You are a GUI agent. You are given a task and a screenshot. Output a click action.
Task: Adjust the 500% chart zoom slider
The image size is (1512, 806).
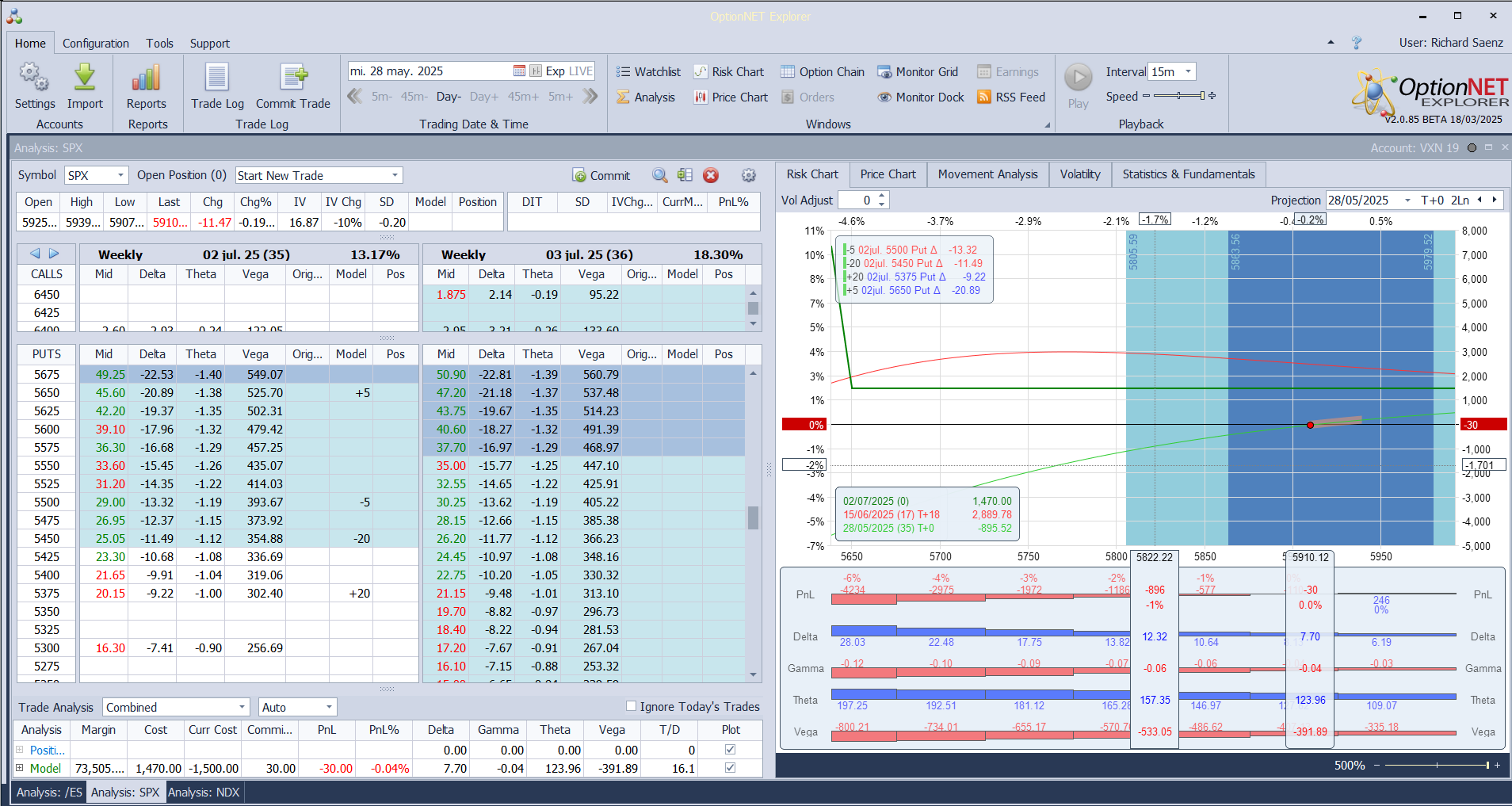pos(1438,765)
